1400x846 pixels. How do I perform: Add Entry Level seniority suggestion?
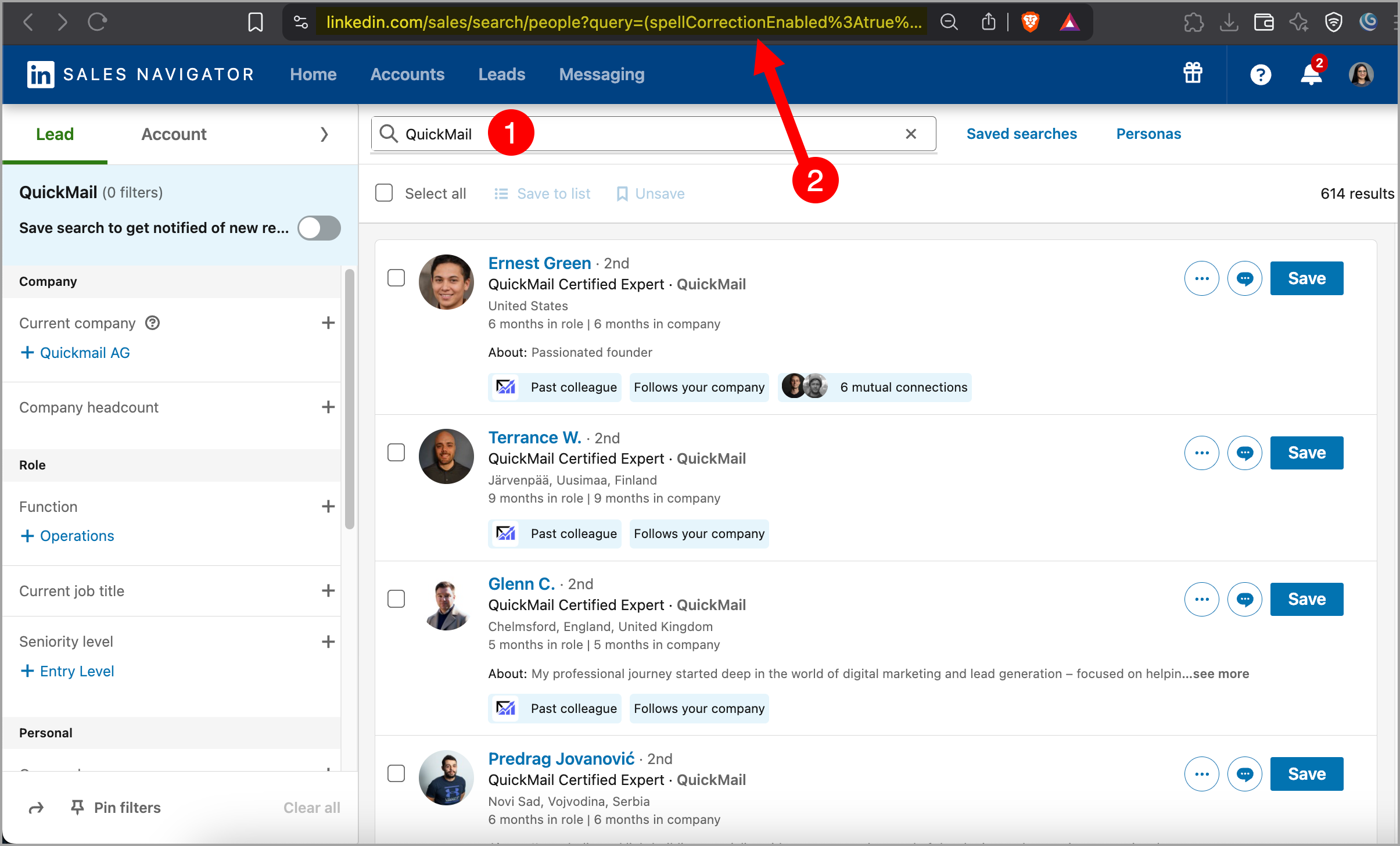click(x=67, y=671)
